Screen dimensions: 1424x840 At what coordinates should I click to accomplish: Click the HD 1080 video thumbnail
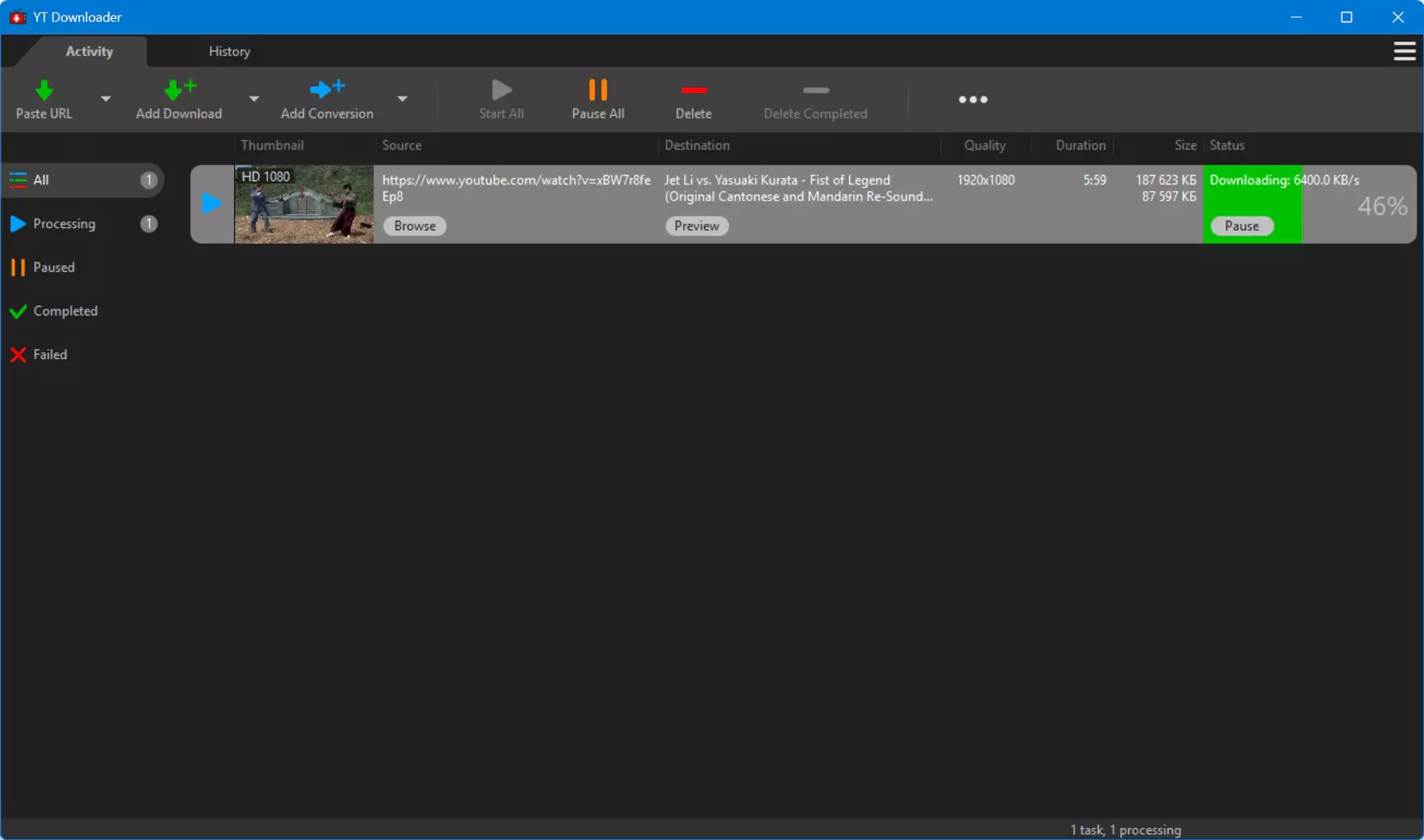click(304, 204)
